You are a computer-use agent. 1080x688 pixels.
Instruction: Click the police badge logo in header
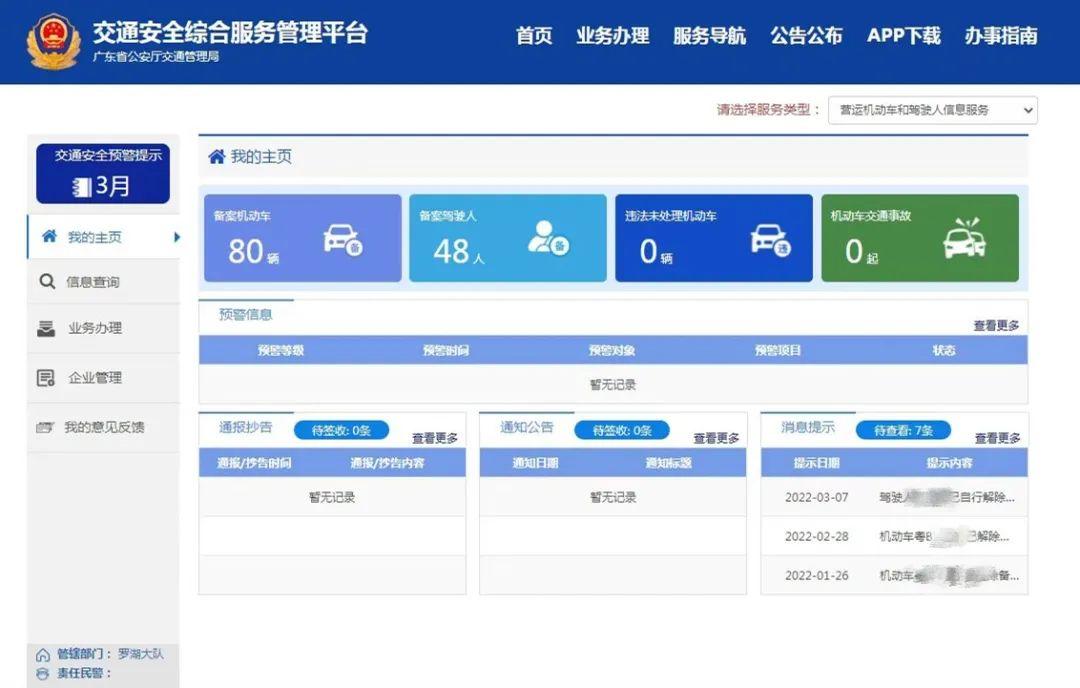(x=53, y=42)
